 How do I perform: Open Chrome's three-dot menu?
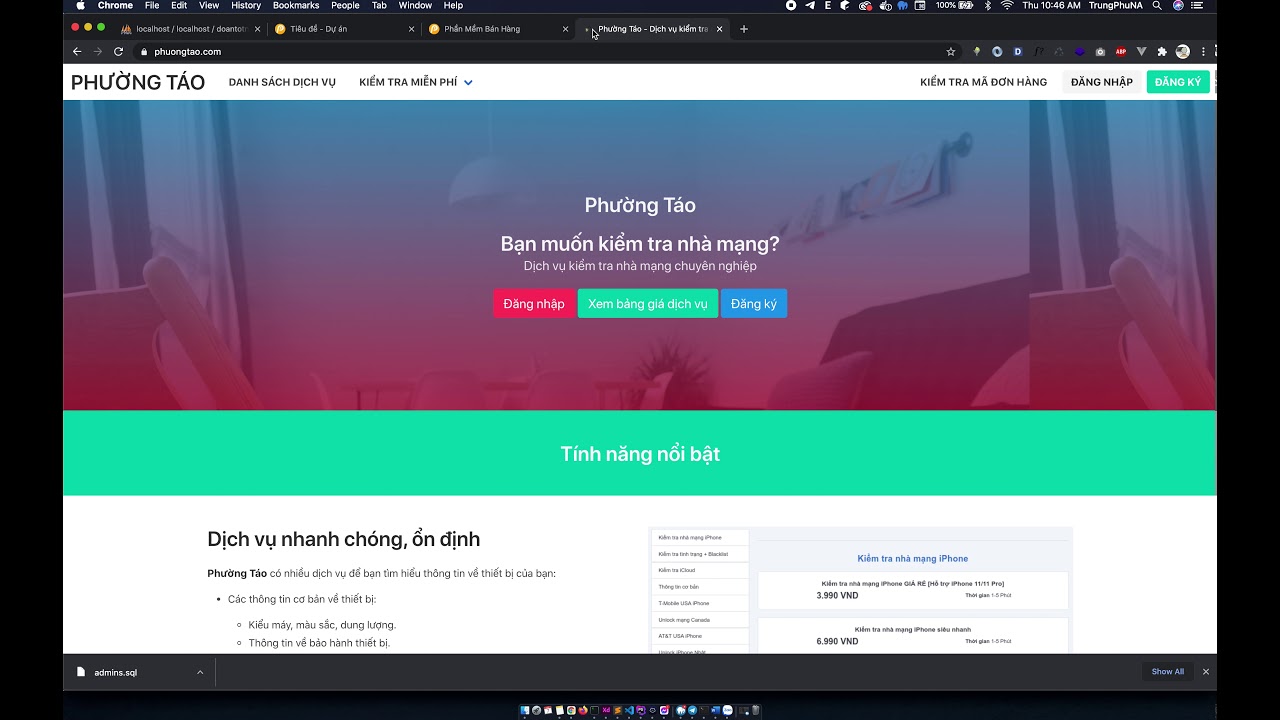1203,51
